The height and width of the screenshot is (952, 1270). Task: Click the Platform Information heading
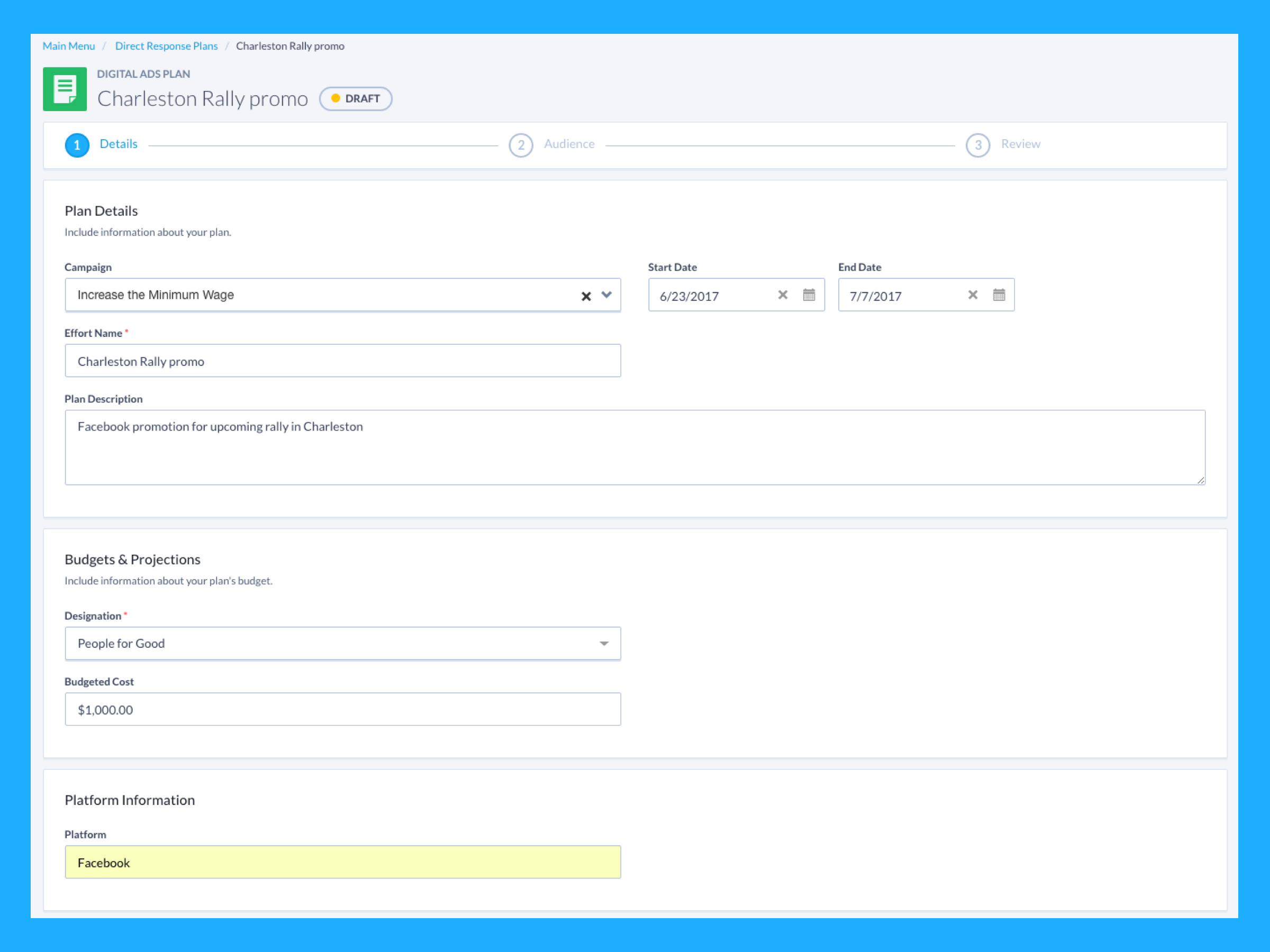coord(130,800)
